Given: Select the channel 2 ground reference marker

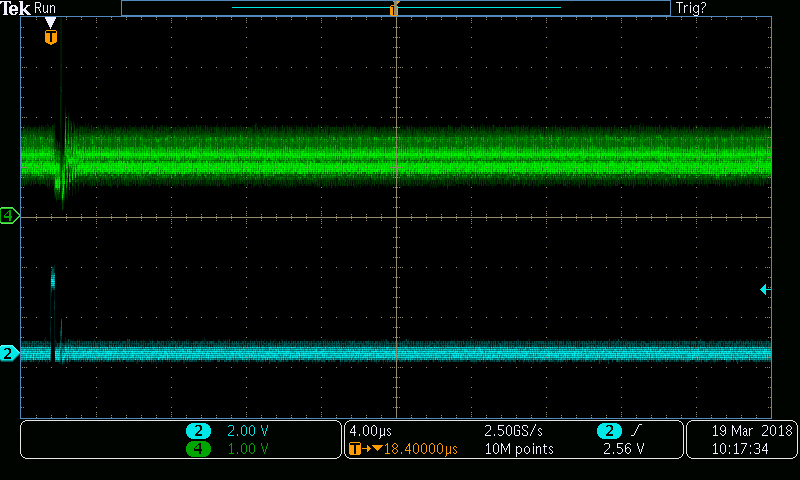Looking at the screenshot, I should click(9, 353).
